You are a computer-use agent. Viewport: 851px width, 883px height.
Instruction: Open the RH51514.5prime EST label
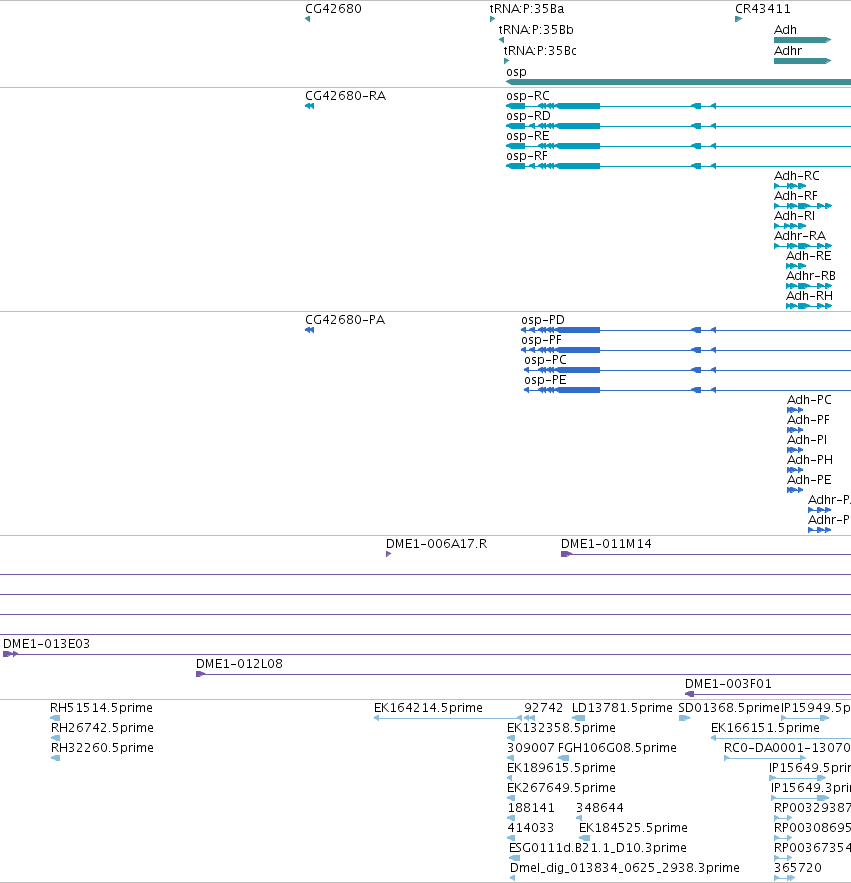click(101, 708)
